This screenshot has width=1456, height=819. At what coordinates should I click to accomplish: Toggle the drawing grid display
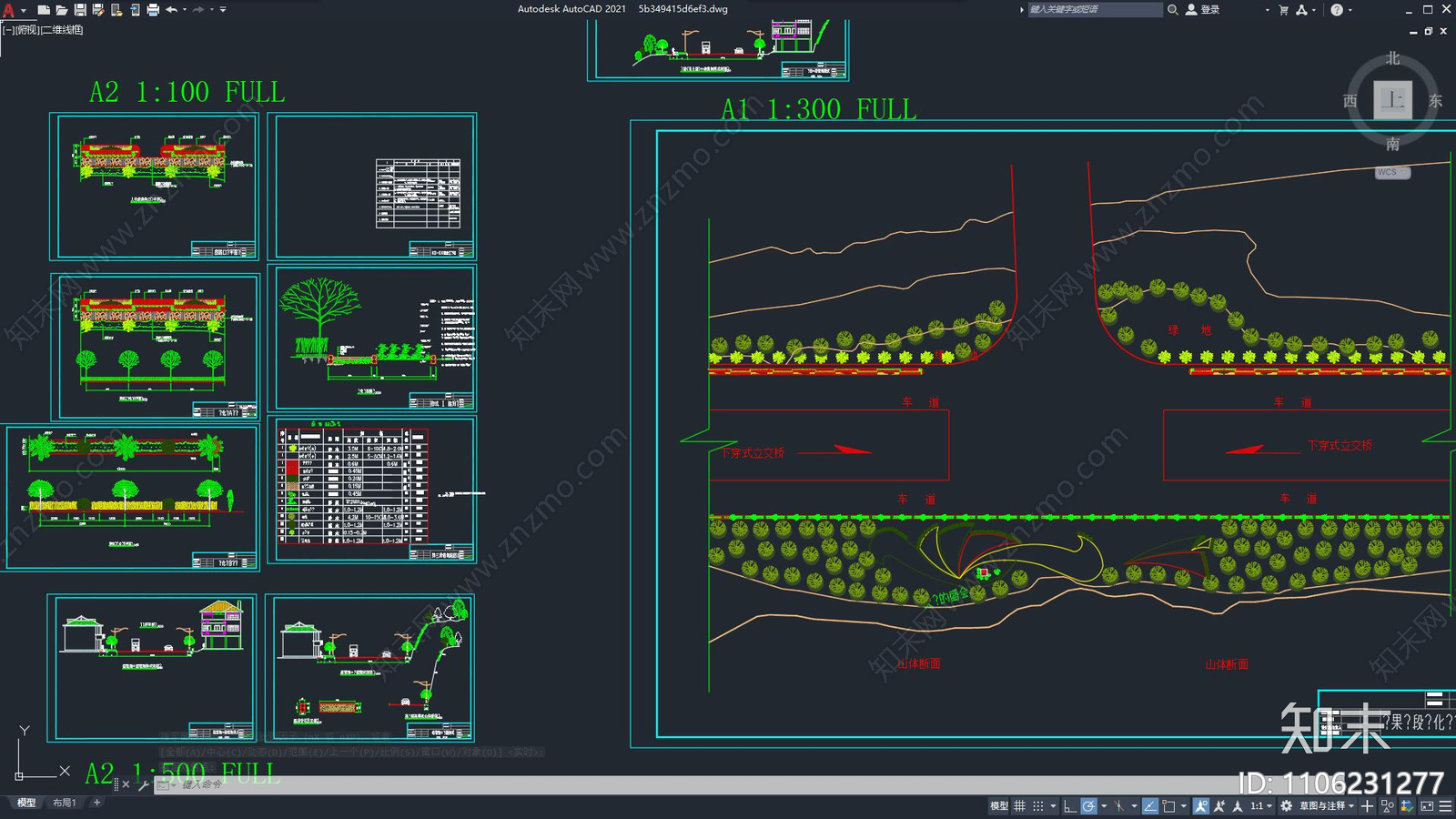point(1020,806)
